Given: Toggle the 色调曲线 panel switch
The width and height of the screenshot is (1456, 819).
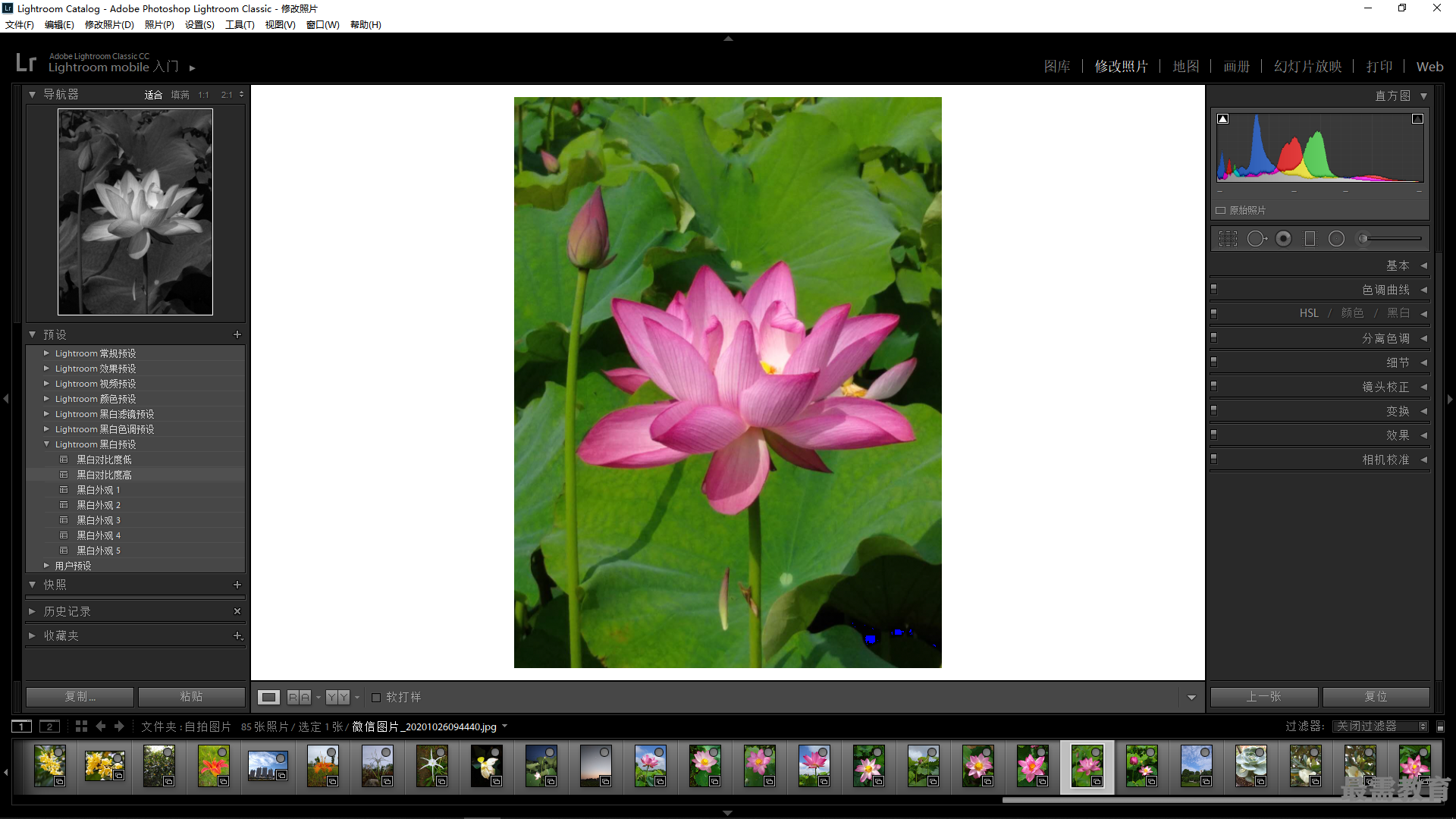Looking at the screenshot, I should click(x=1214, y=289).
